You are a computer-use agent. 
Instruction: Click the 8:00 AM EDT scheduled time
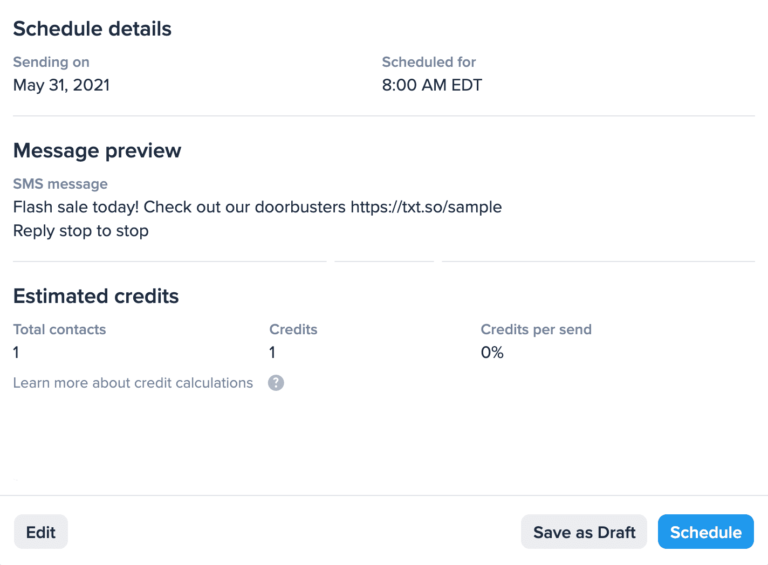click(x=431, y=85)
